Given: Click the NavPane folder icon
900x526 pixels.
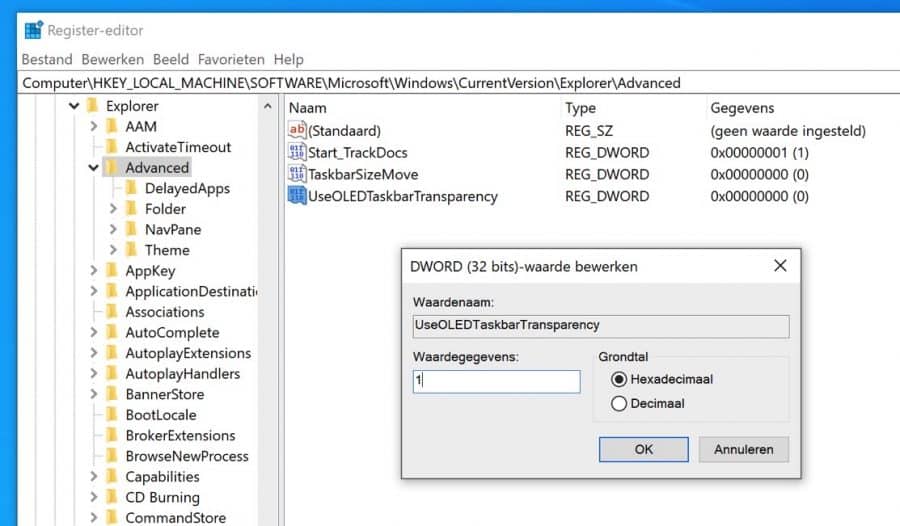Looking at the screenshot, I should pos(131,230).
